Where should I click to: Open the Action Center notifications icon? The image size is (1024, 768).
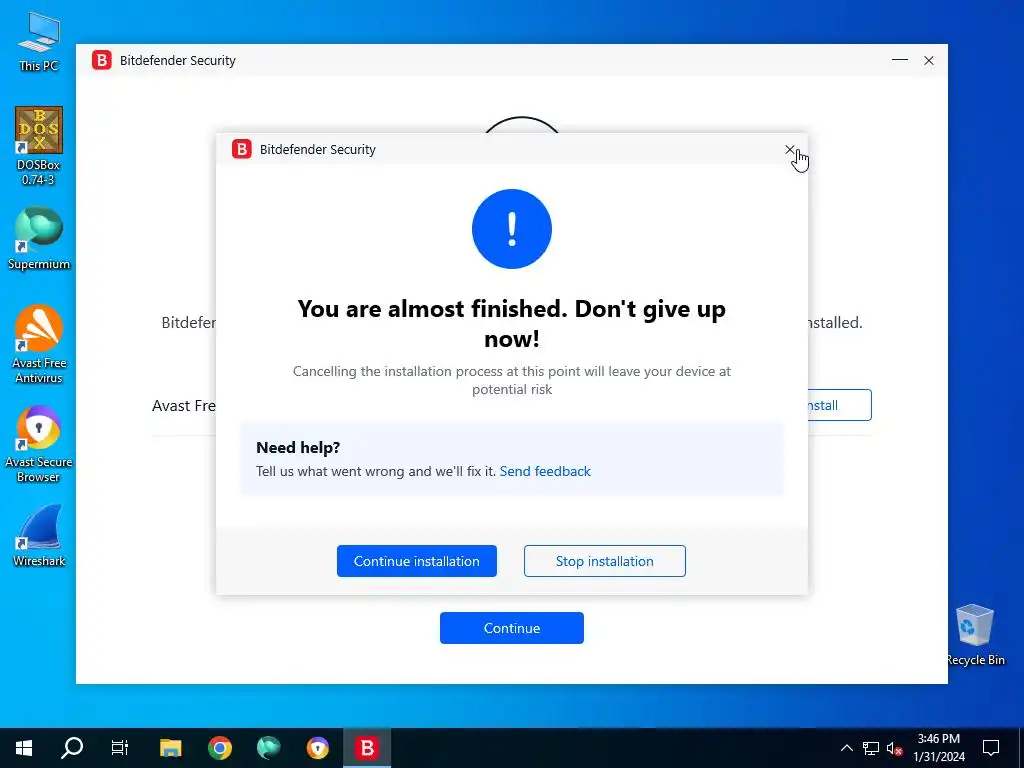click(x=991, y=748)
